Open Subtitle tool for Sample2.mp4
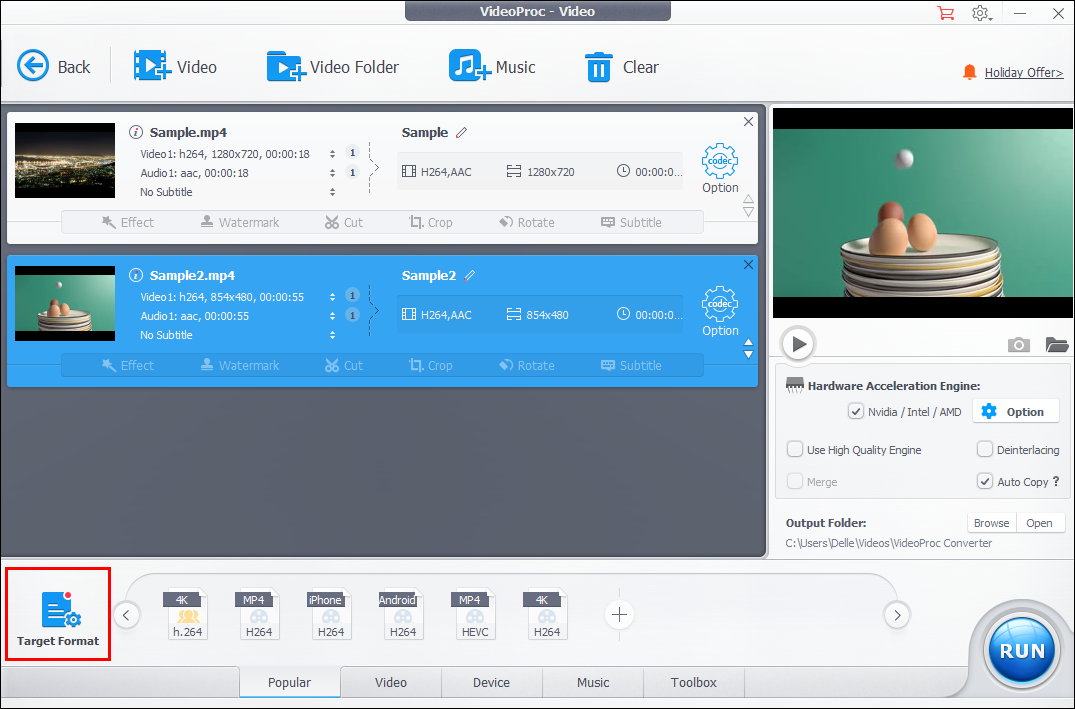This screenshot has width=1075, height=709. click(631, 365)
